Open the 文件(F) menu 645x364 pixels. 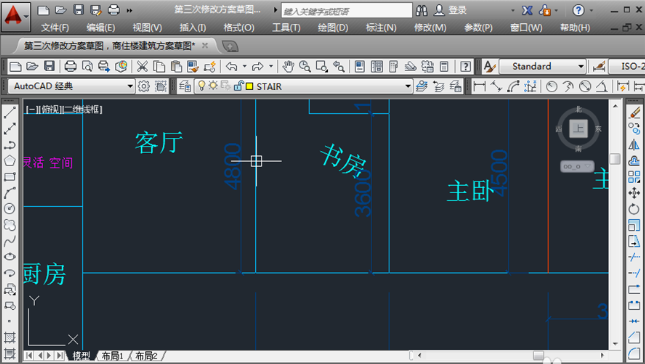(x=55, y=28)
